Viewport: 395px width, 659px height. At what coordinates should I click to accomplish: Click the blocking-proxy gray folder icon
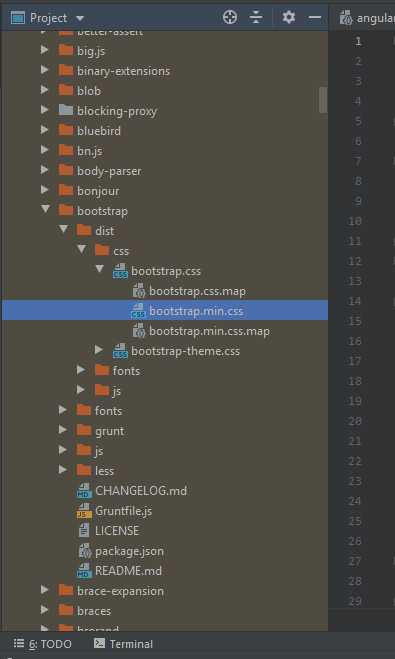point(66,111)
